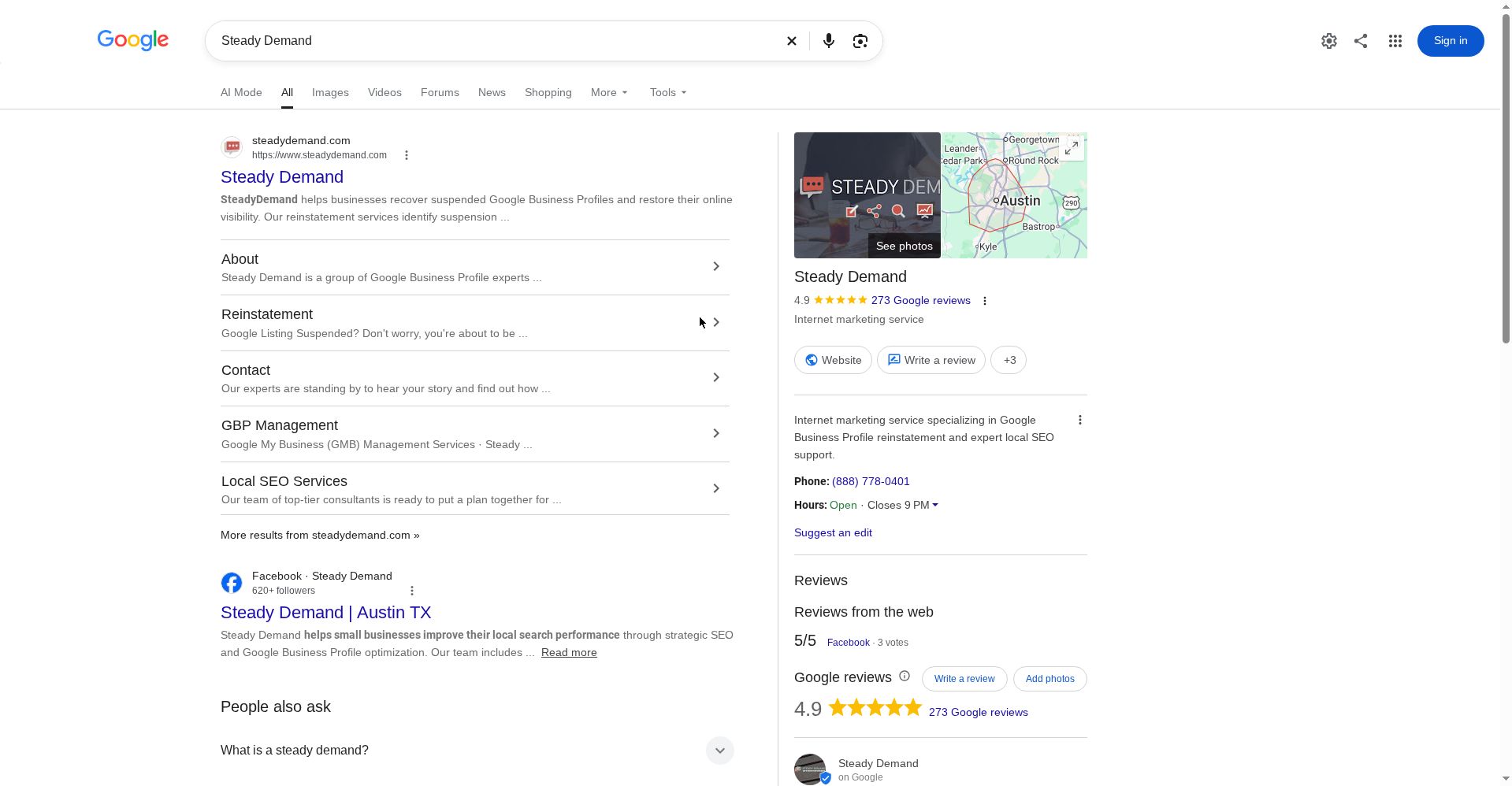Switch to AI Mode tab
The image size is (1512, 786).
coord(241,93)
